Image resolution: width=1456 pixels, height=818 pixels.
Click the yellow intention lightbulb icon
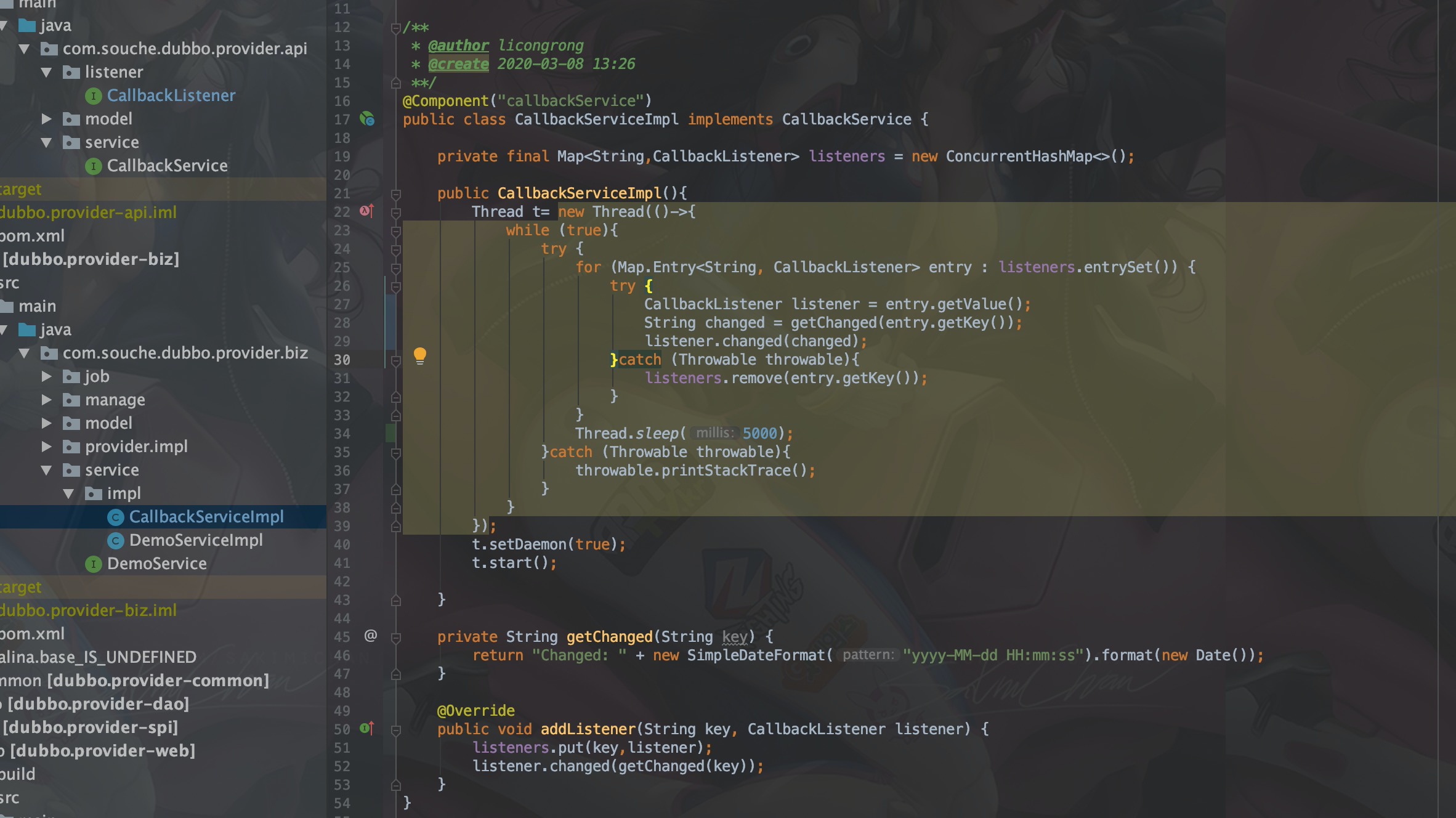coord(419,355)
